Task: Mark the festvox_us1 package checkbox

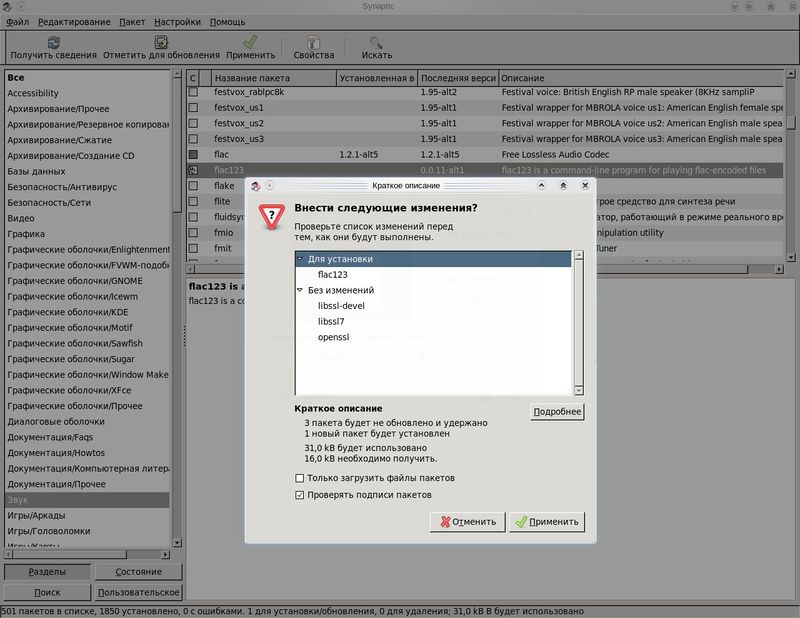Action: (x=193, y=108)
